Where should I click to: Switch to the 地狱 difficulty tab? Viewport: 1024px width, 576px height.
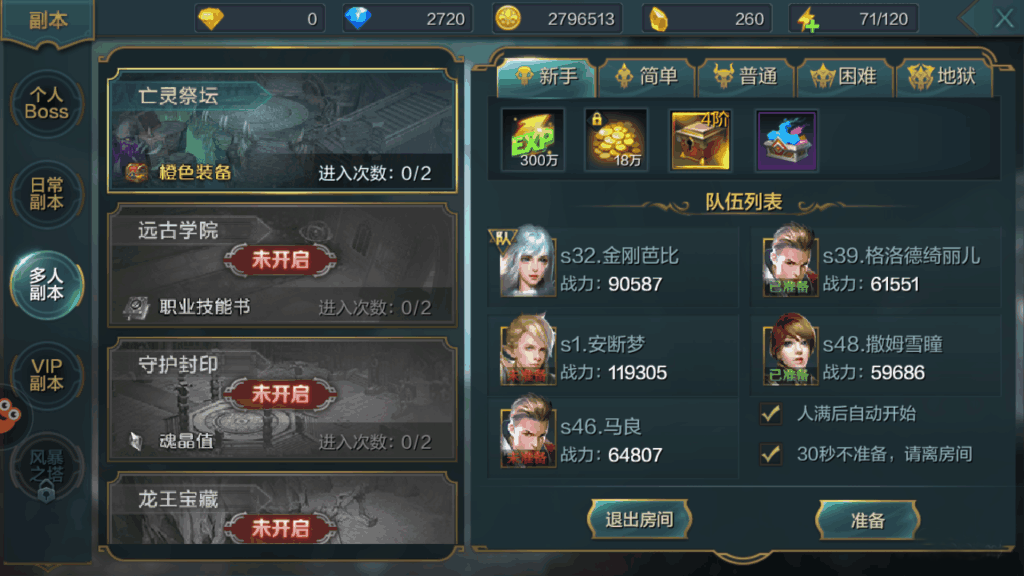click(943, 77)
